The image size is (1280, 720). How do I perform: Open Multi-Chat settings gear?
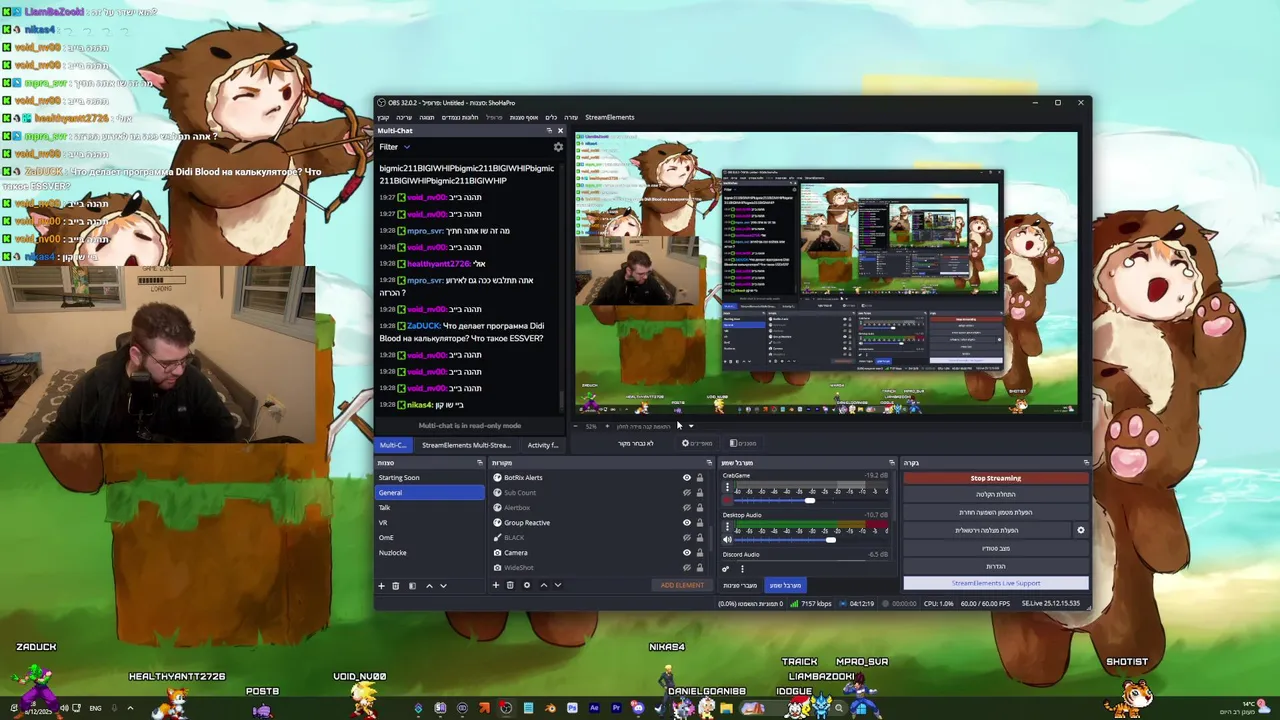pyautogui.click(x=558, y=147)
